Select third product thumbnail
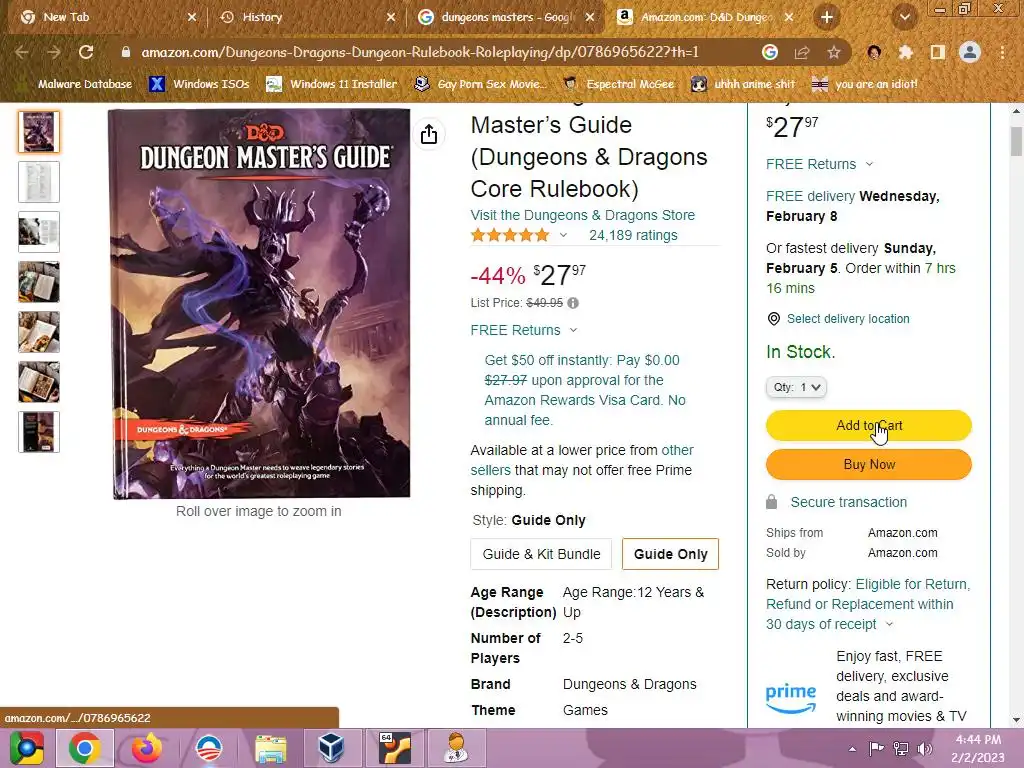This screenshot has width=1024, height=768. click(x=39, y=232)
